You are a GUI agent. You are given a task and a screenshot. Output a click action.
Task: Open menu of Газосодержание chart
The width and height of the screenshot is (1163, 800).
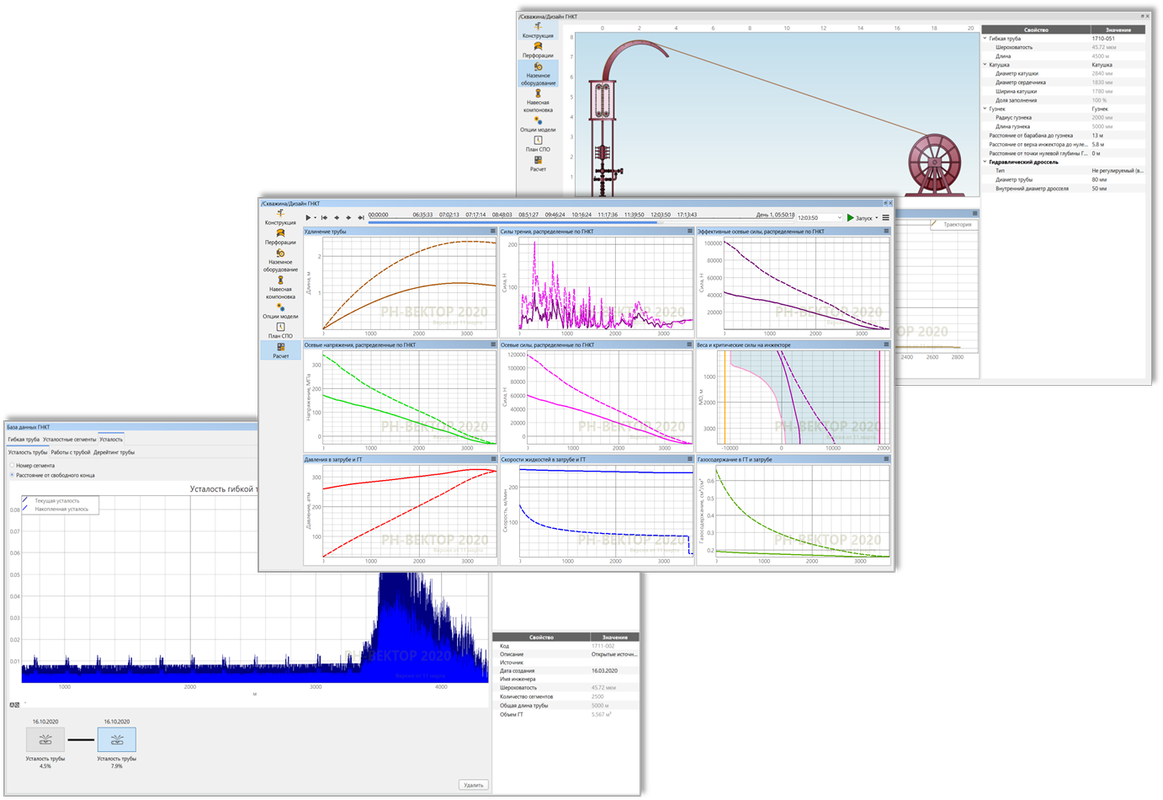[x=886, y=459]
